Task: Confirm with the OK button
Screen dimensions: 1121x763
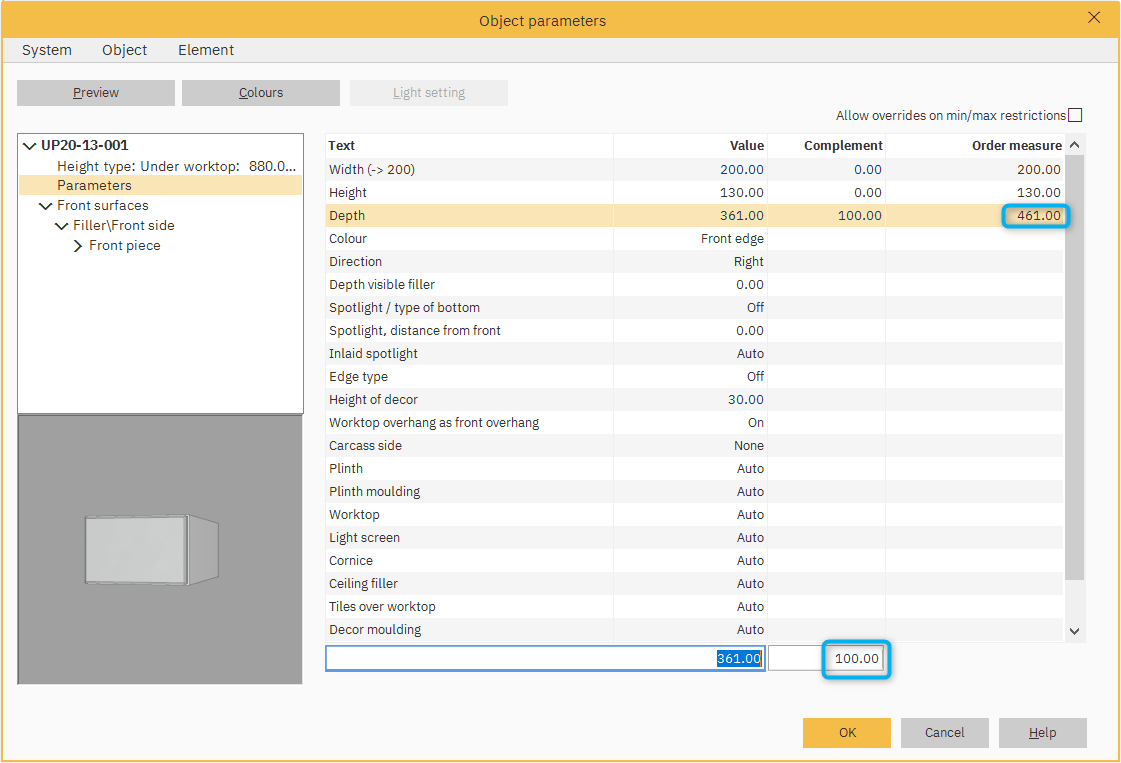Action: (x=847, y=733)
